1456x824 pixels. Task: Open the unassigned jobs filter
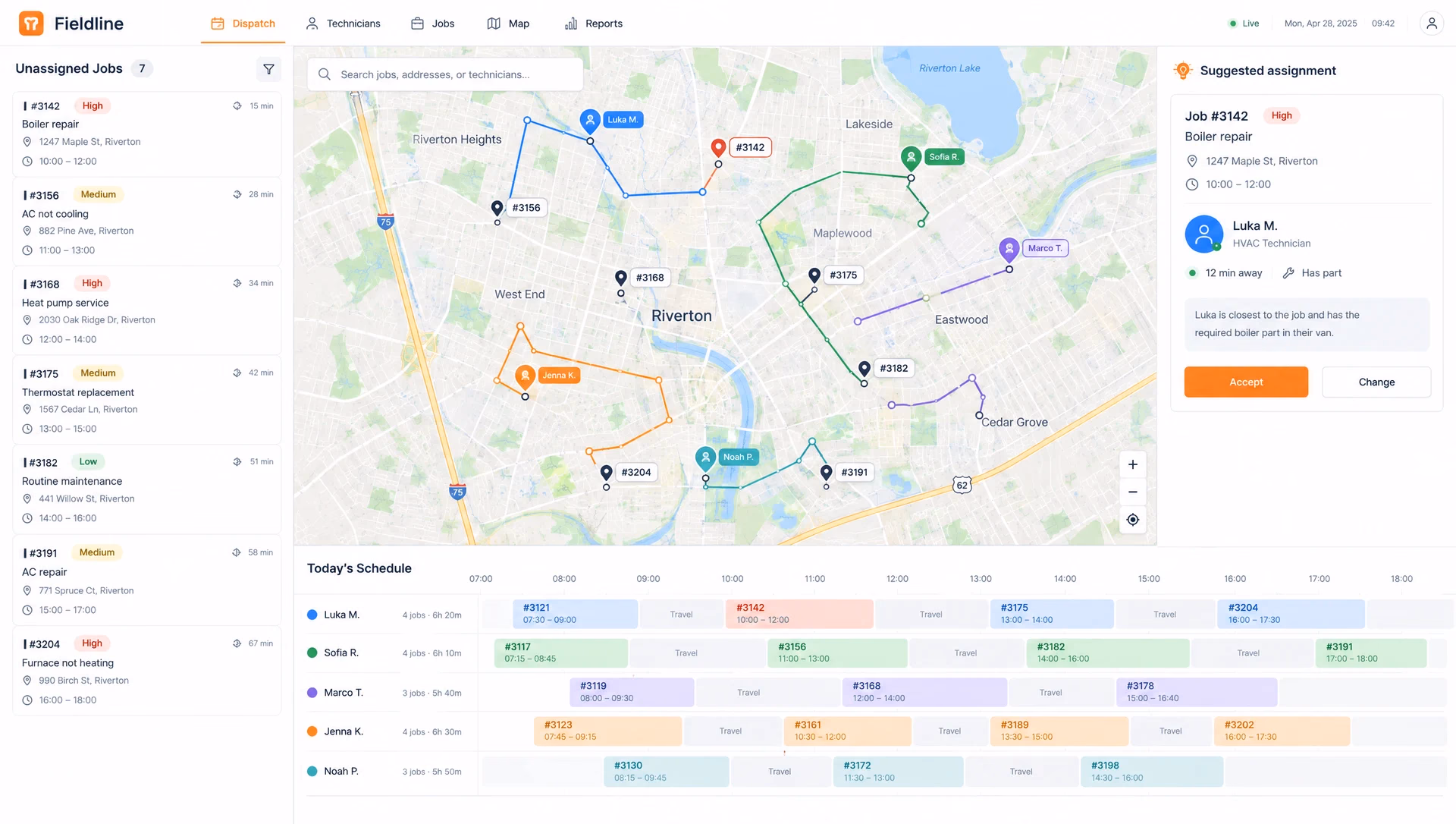(268, 69)
